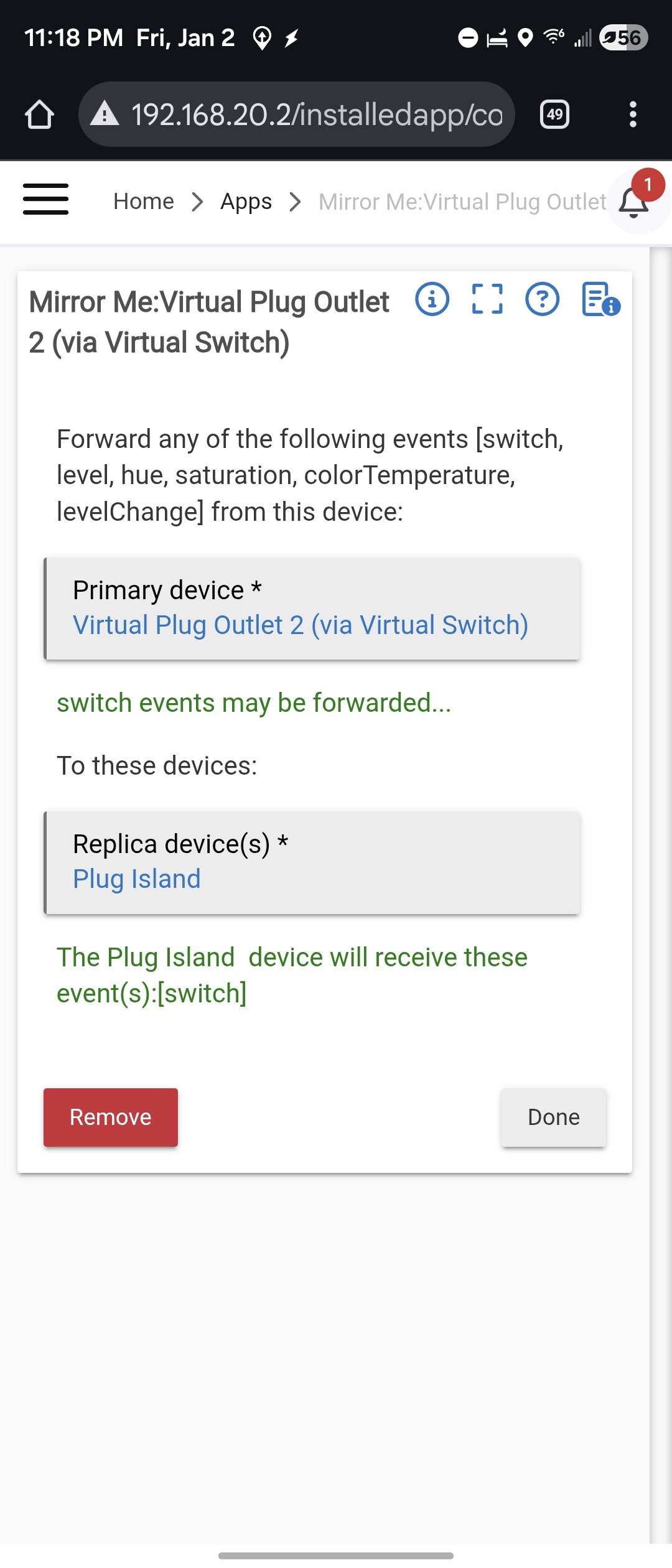Select the Mirror Me breadcrumb item
672x1568 pixels.
pos(462,202)
